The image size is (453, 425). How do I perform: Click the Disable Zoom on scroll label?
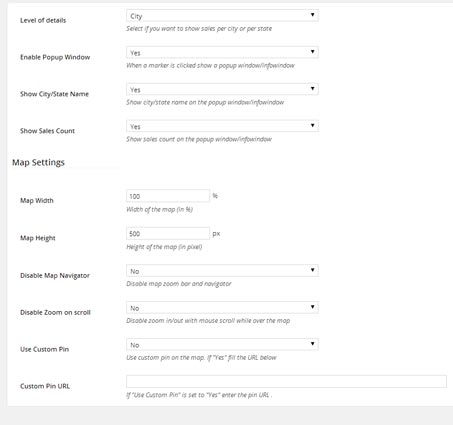(x=55, y=313)
